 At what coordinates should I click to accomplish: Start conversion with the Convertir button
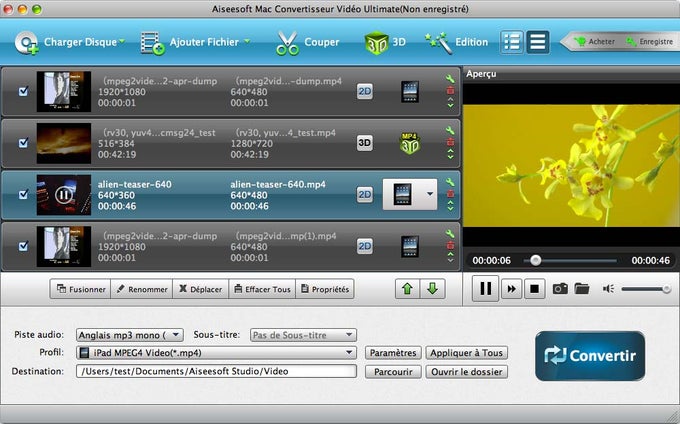(590, 356)
